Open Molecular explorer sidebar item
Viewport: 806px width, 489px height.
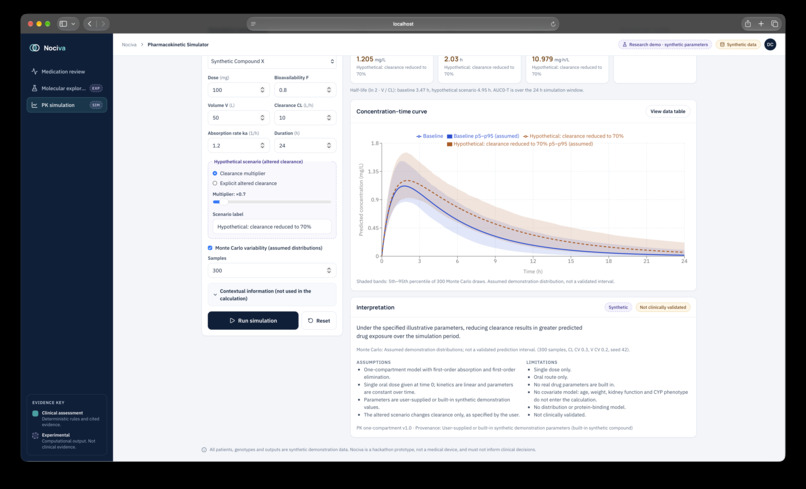pos(67,88)
